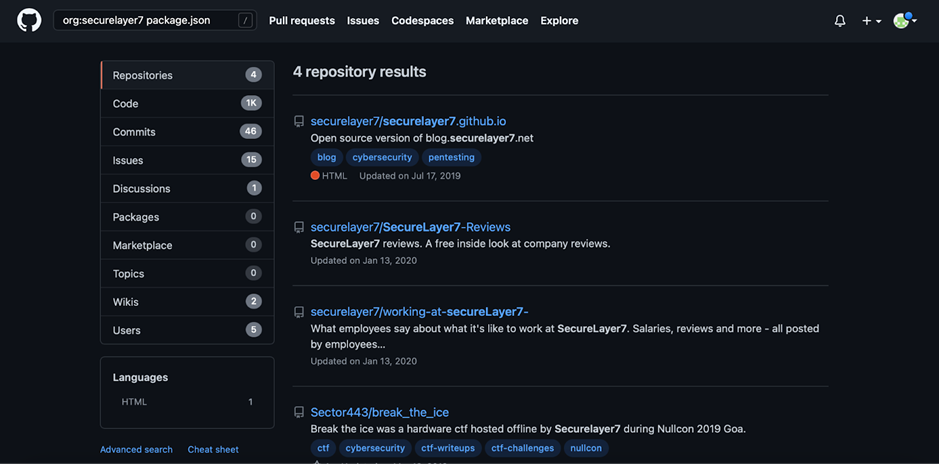Screen dimensions: 939x464
Task: Click the ctf-writeups topic tag
Action: point(448,448)
